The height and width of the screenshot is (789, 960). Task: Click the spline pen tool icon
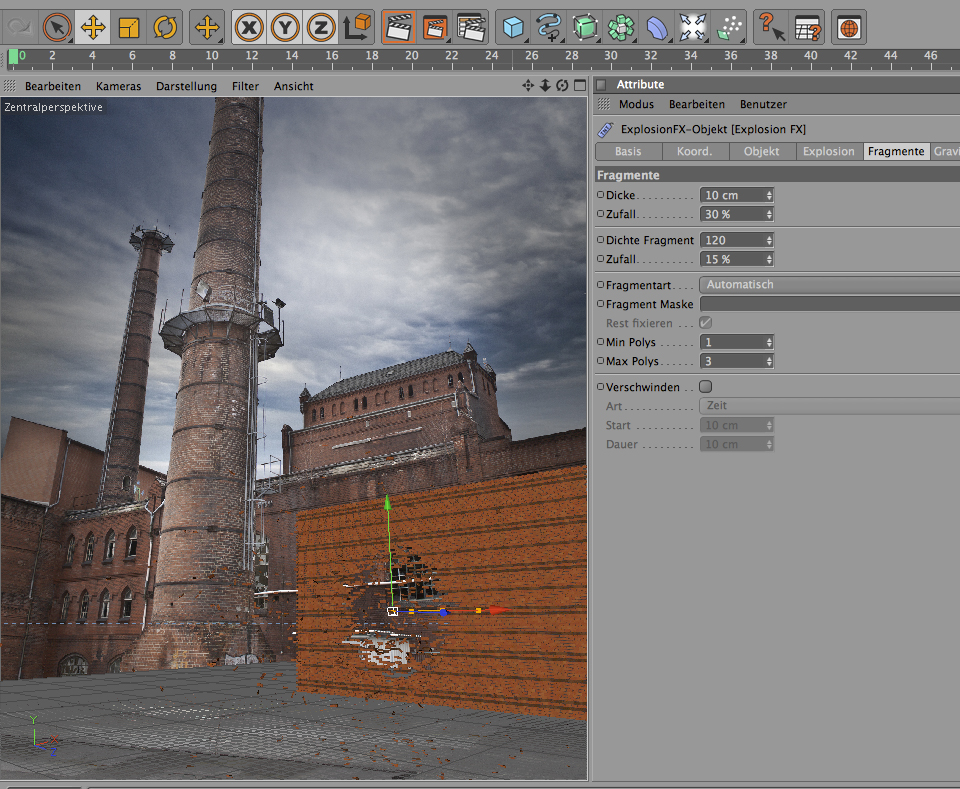(x=549, y=27)
